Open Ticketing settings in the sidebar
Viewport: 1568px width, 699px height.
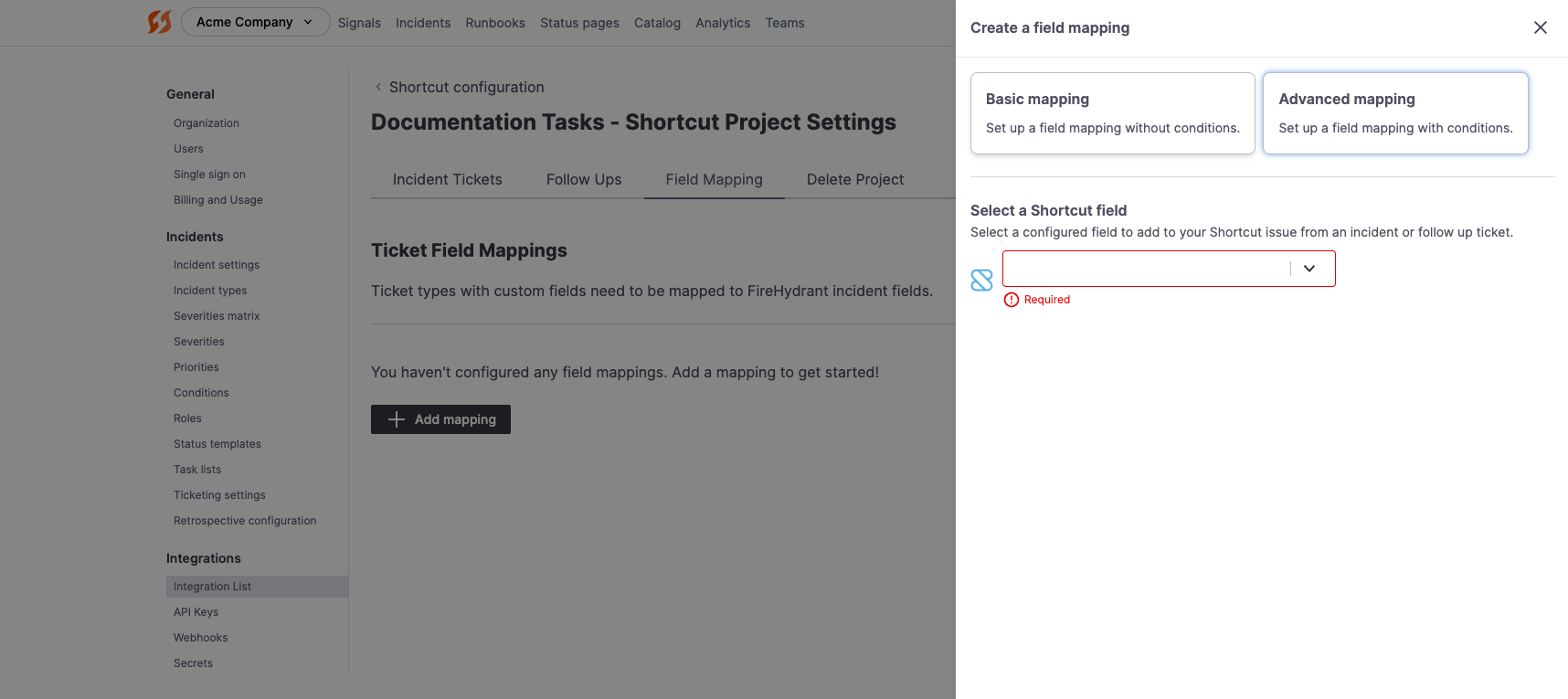(x=219, y=495)
